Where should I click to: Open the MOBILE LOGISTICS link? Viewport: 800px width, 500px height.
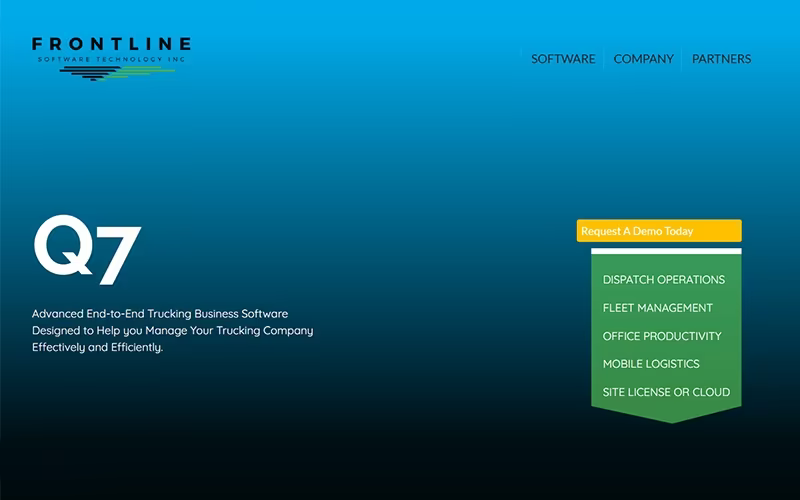[x=651, y=364]
